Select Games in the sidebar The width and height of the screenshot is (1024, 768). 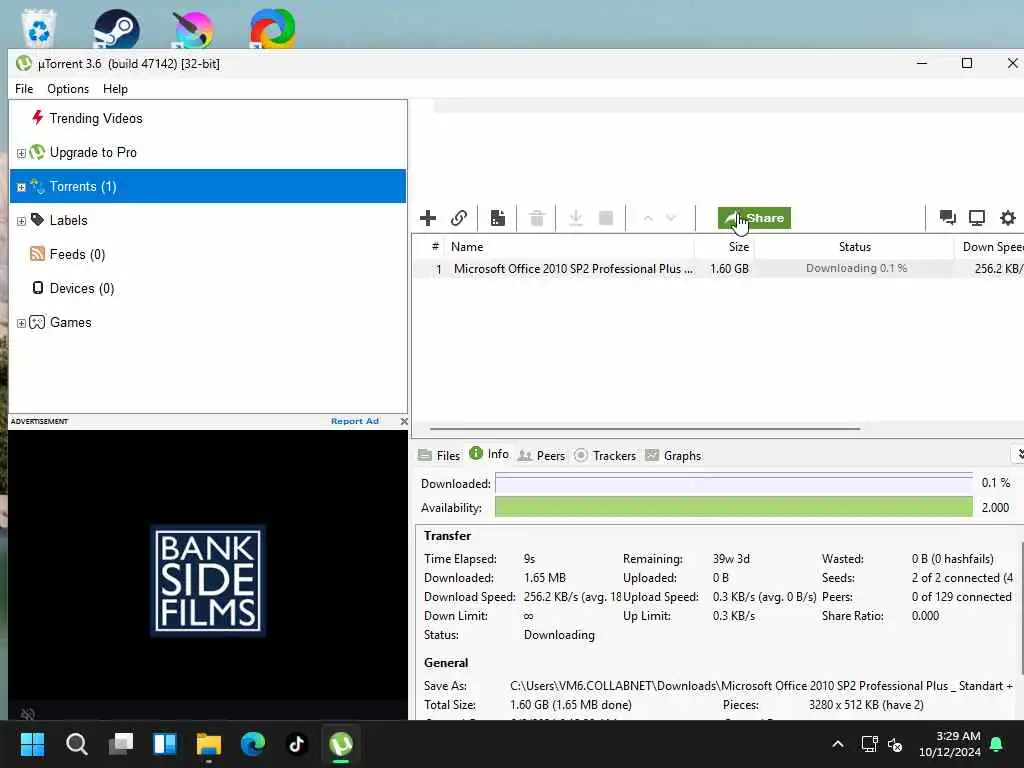tap(71, 322)
